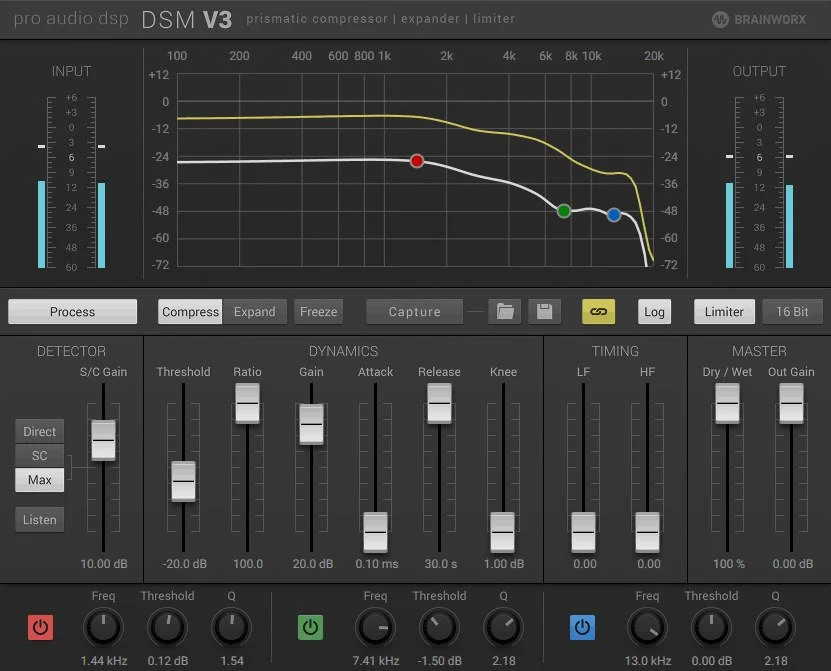This screenshot has width=831, height=671.
Task: Click the blue band Freq knob
Action: 647,628
